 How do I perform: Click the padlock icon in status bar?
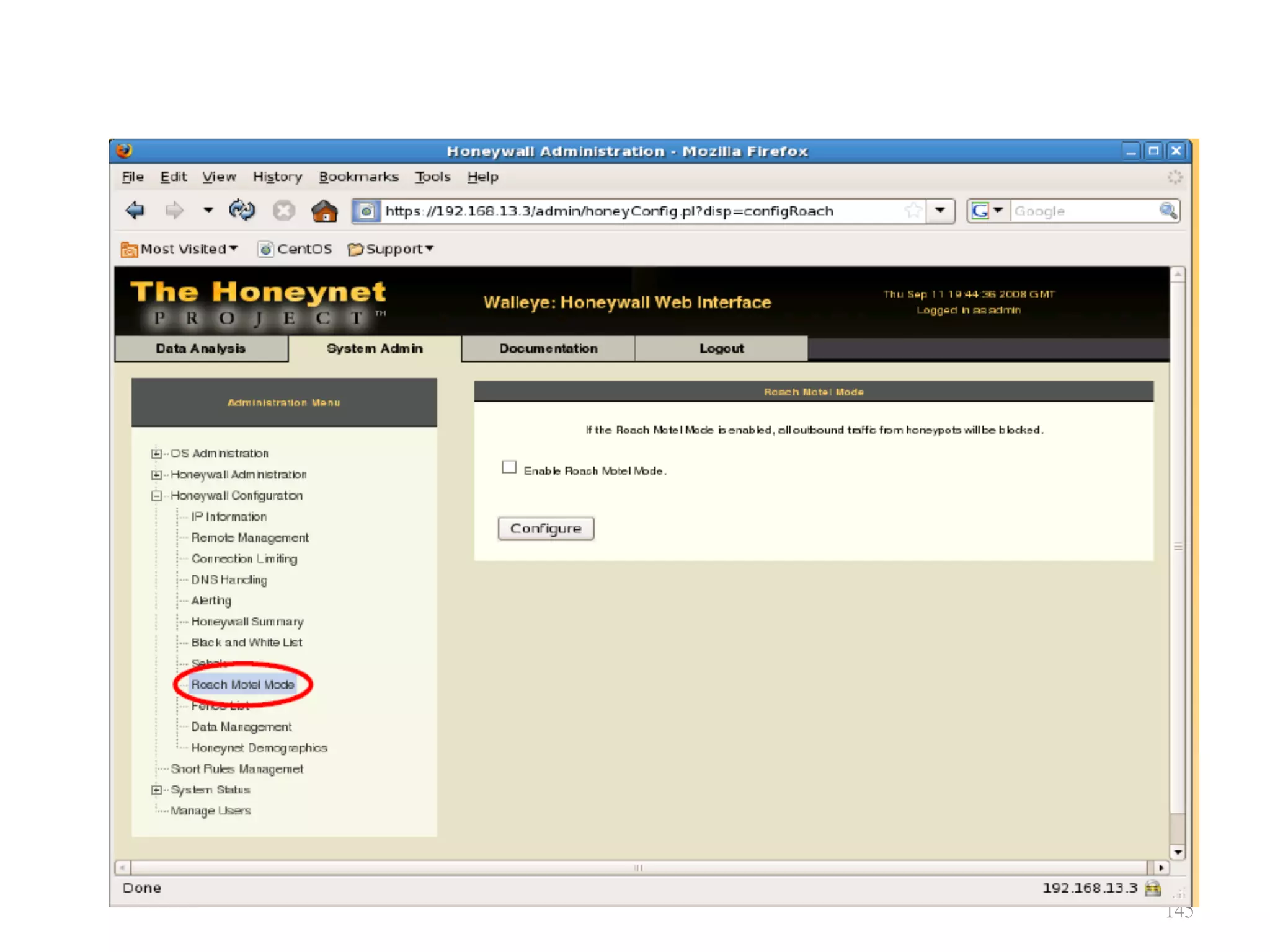coord(1153,888)
